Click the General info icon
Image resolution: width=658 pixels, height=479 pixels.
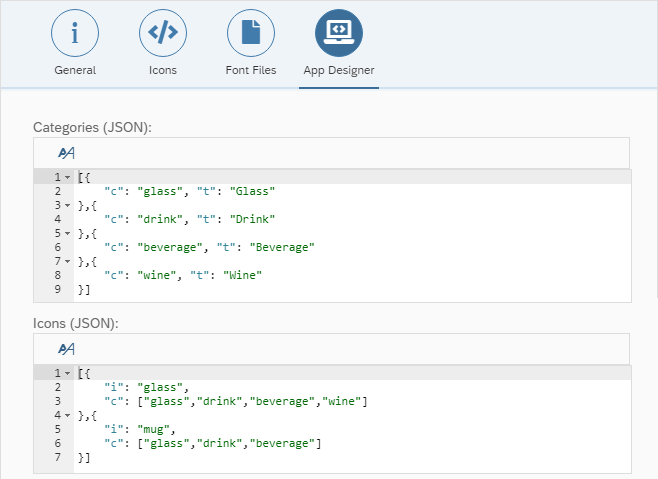coord(75,33)
